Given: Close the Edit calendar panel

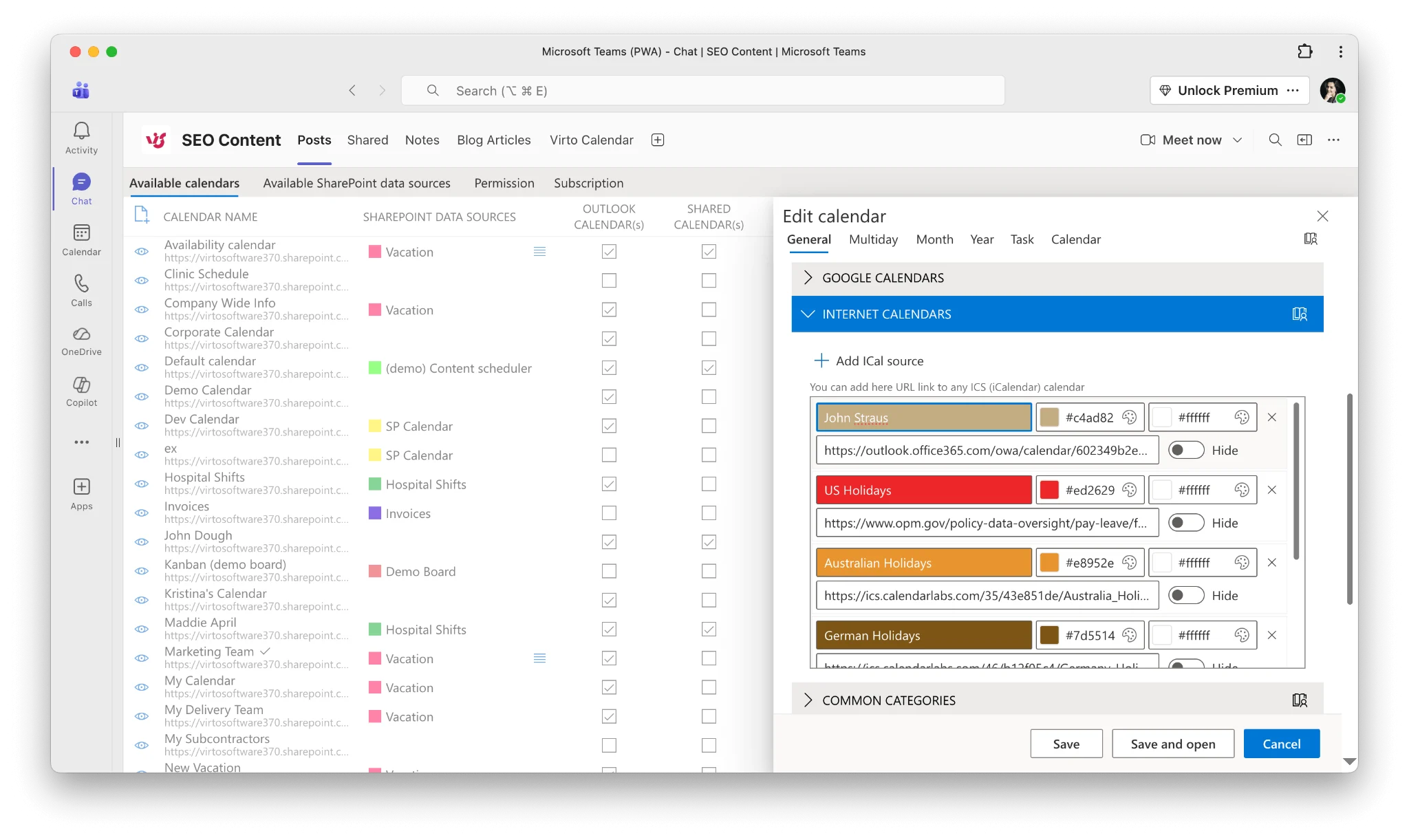Looking at the screenshot, I should [1322, 216].
